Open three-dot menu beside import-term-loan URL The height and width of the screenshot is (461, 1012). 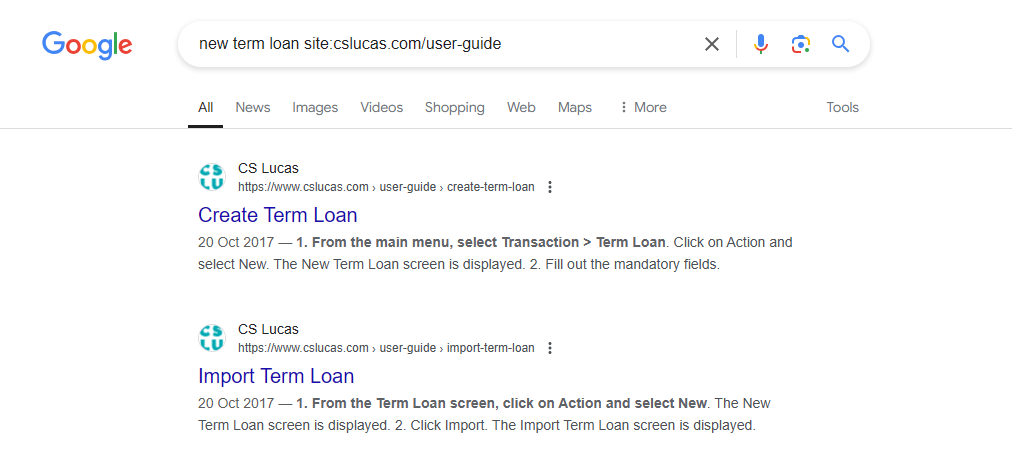tap(550, 348)
